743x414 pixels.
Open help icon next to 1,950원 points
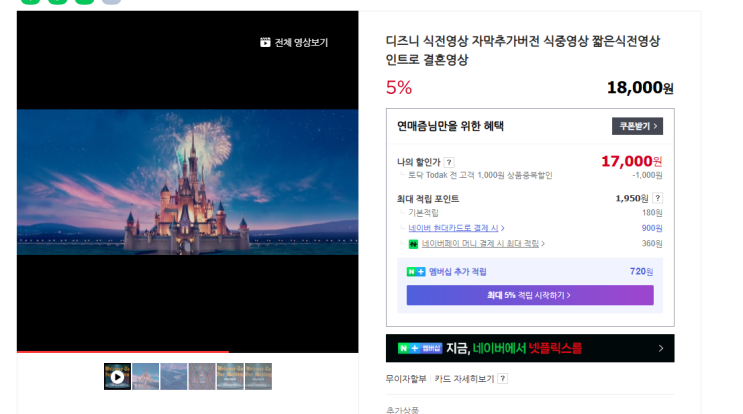[657, 198]
